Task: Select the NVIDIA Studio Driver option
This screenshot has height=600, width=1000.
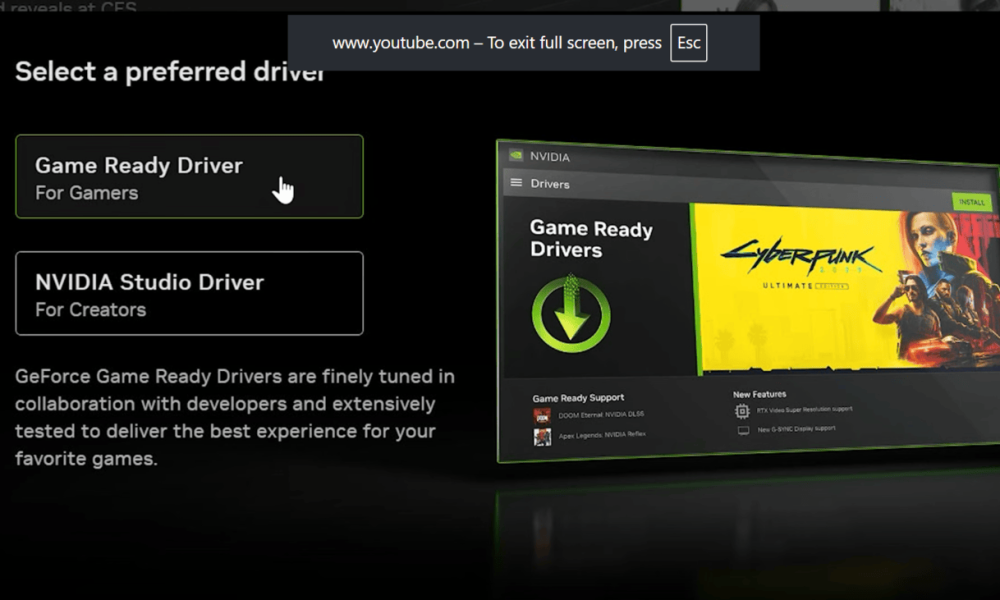Action: [189, 293]
